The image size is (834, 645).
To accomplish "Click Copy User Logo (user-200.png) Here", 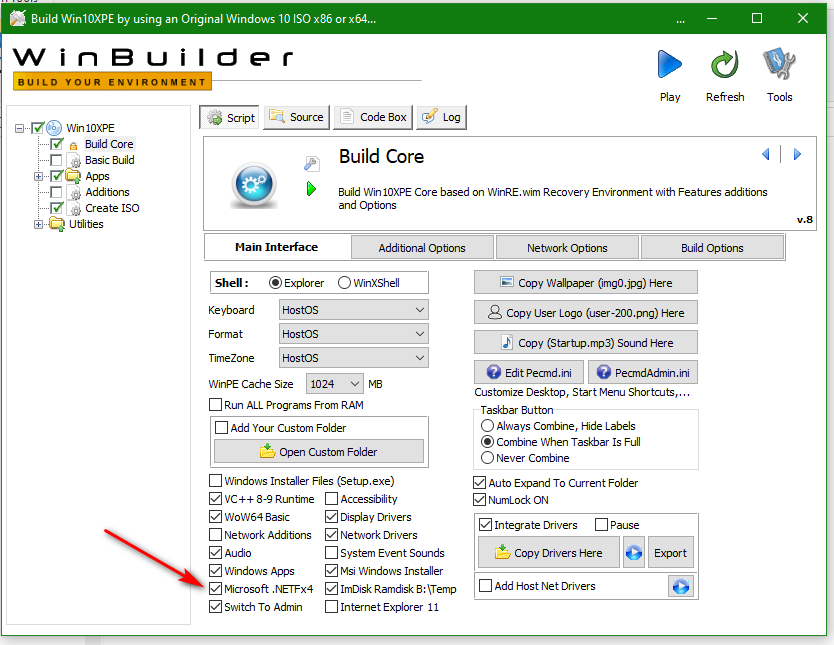I will click(586, 313).
